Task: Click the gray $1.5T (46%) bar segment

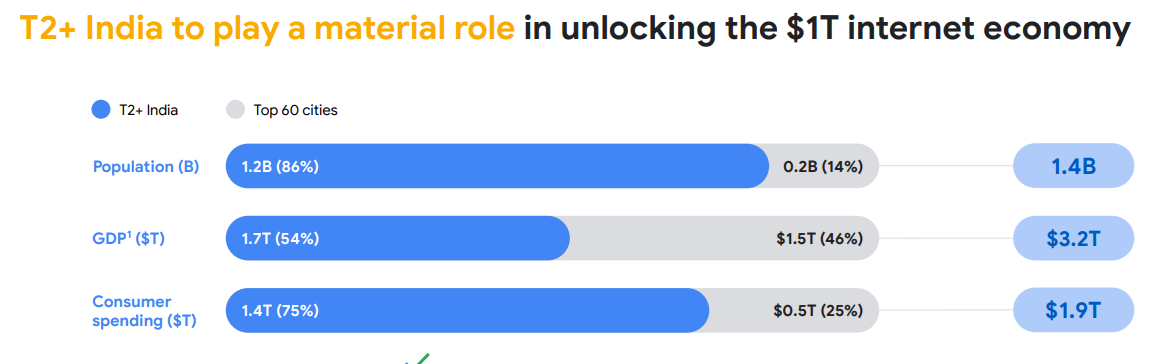Action: tap(725, 239)
